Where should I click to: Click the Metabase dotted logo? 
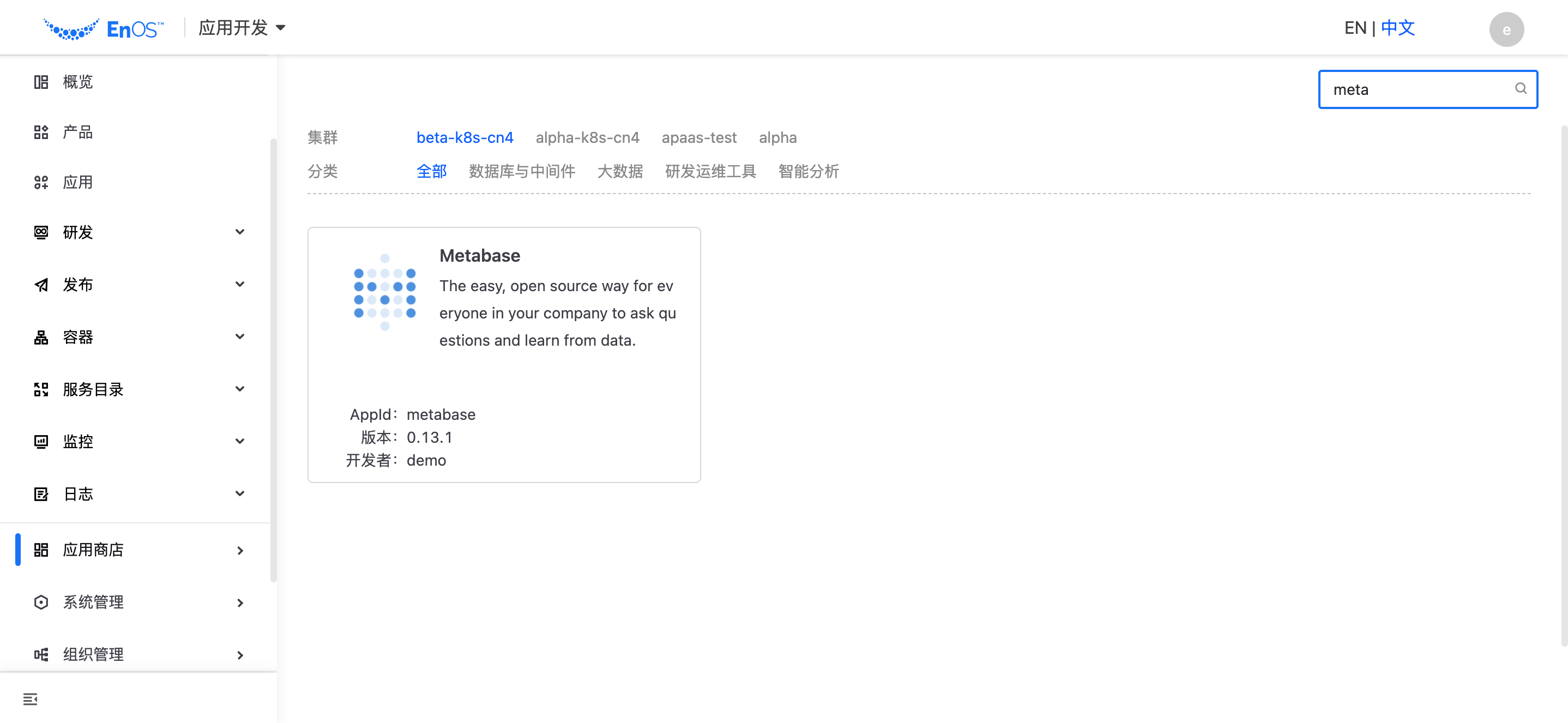point(384,293)
